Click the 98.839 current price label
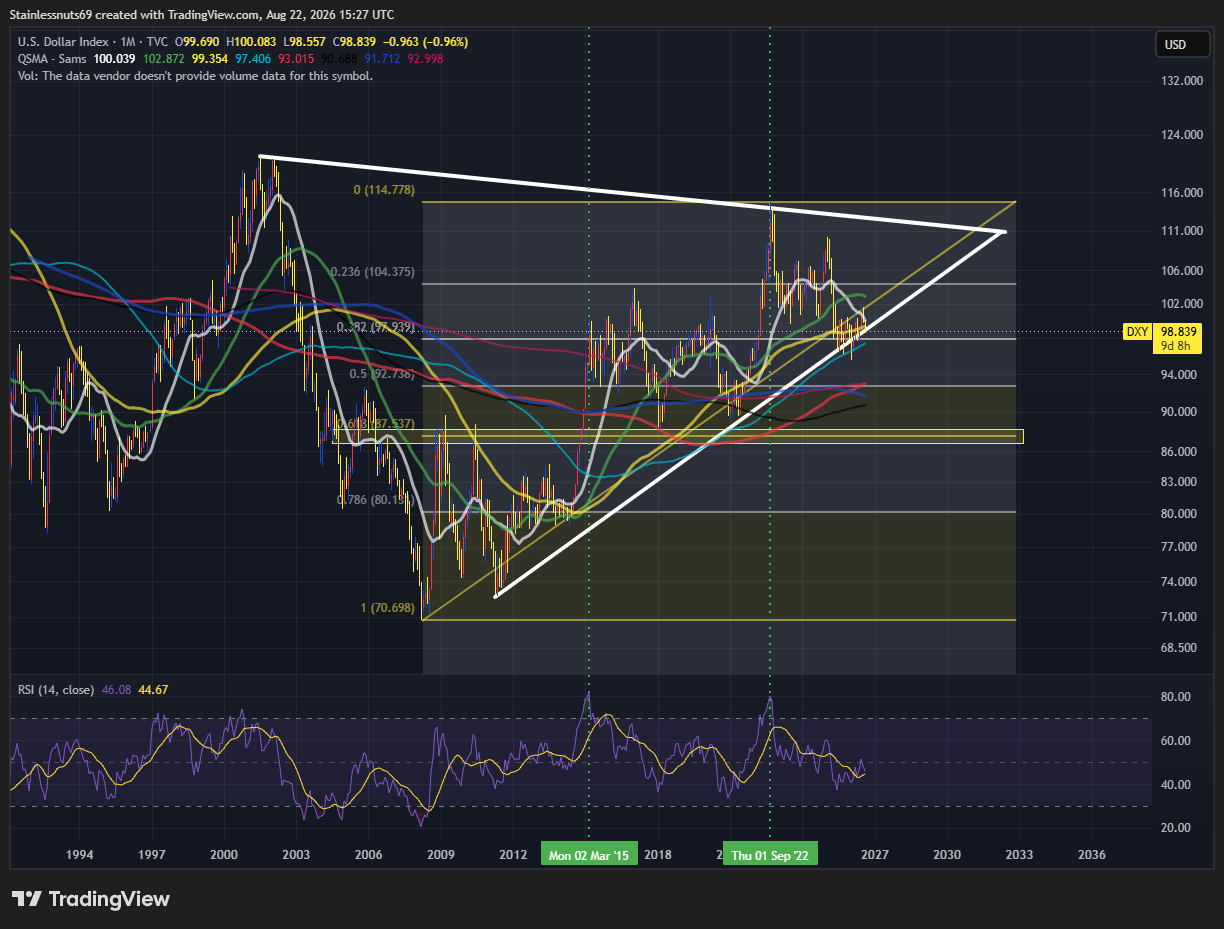This screenshot has height=929, width=1224. tap(1178, 331)
